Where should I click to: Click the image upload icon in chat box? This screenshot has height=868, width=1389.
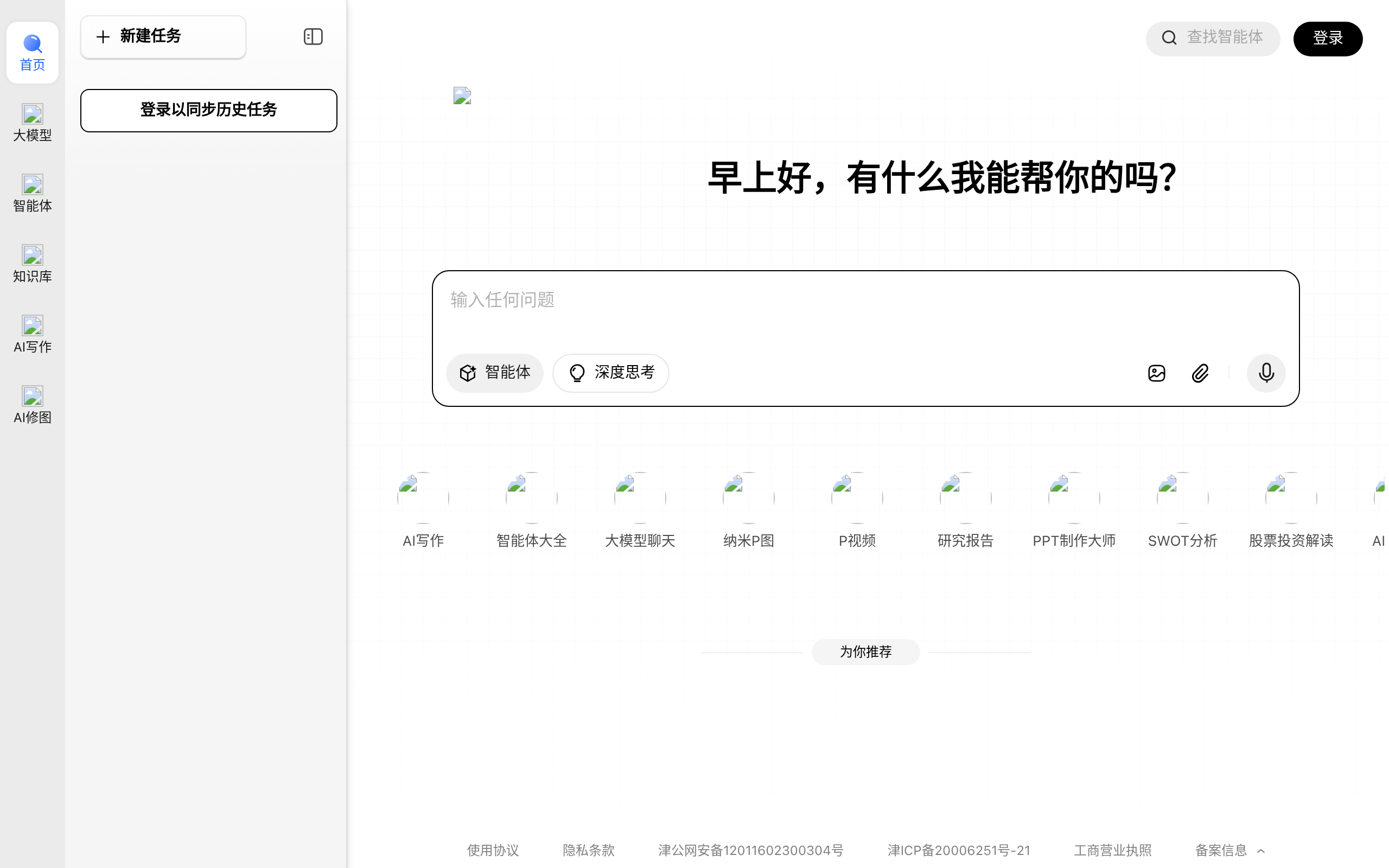[x=1157, y=373]
